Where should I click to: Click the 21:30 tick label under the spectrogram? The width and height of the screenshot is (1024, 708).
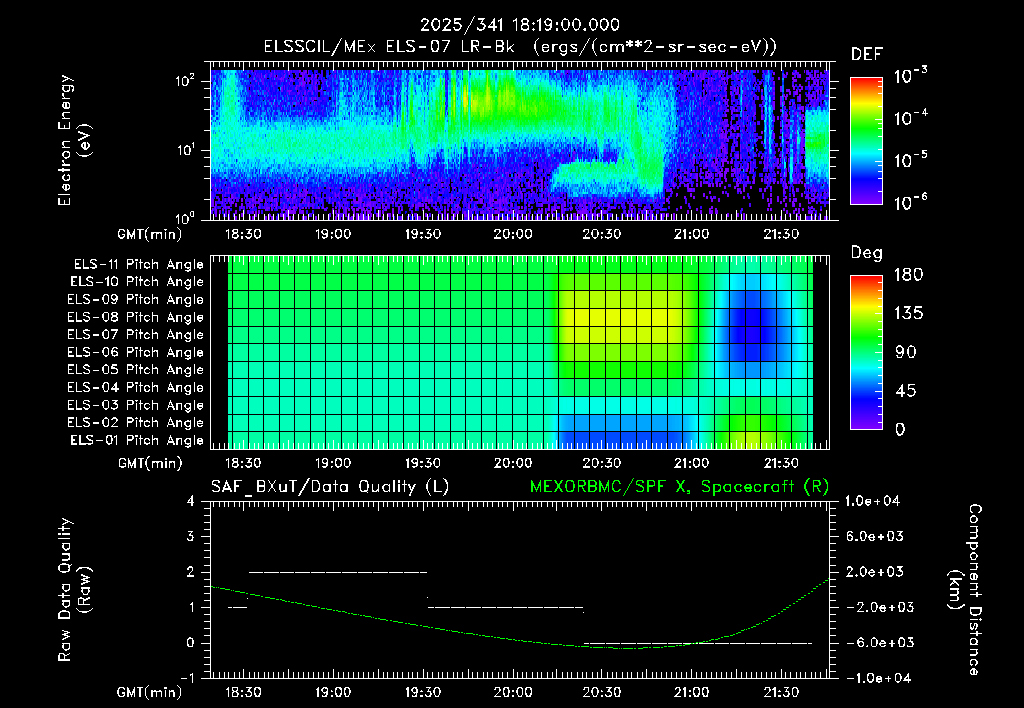click(781, 234)
